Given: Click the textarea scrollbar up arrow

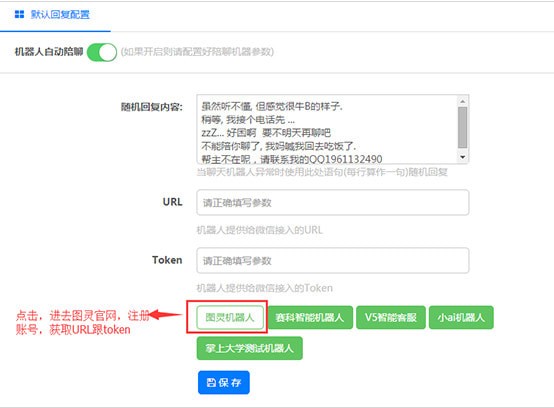Looking at the screenshot, I should pyautogui.click(x=462, y=101).
